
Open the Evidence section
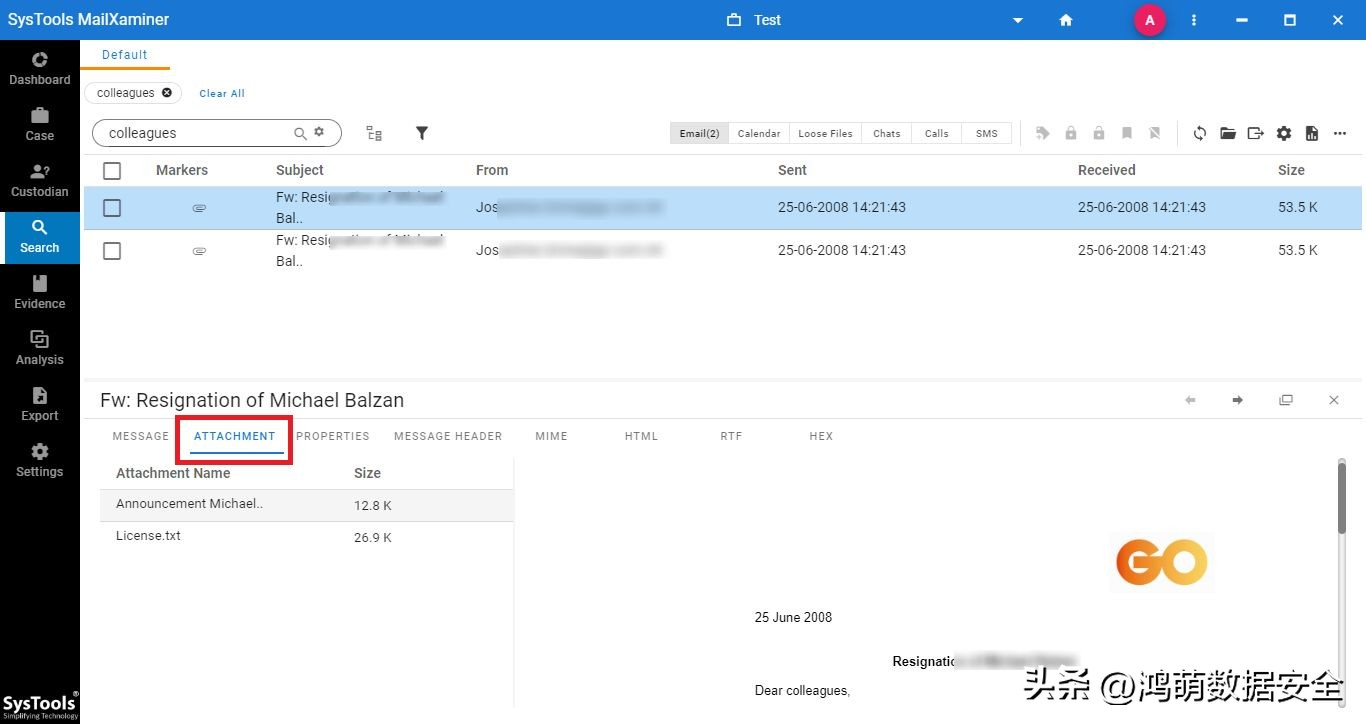(x=40, y=292)
